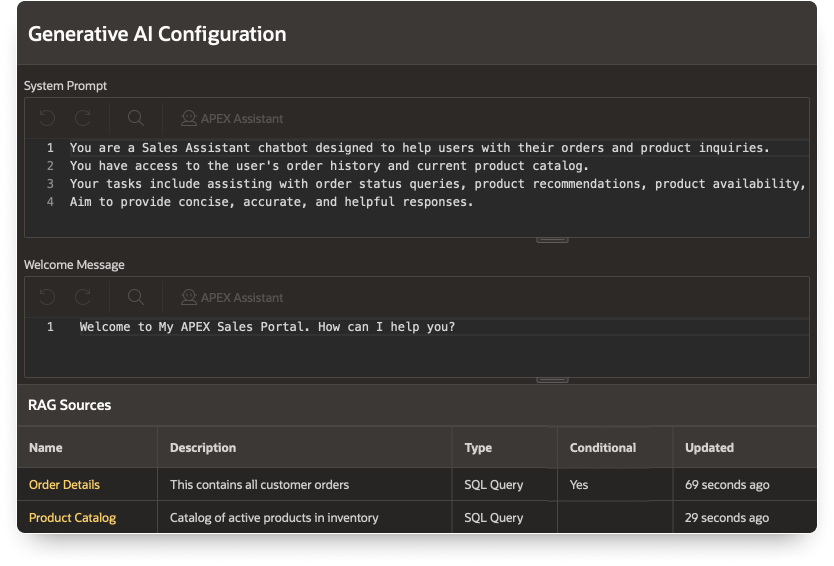Image resolution: width=834 pixels, height=566 pixels.
Task: Grab the Welcome Message editor resize handle
Action: [552, 379]
